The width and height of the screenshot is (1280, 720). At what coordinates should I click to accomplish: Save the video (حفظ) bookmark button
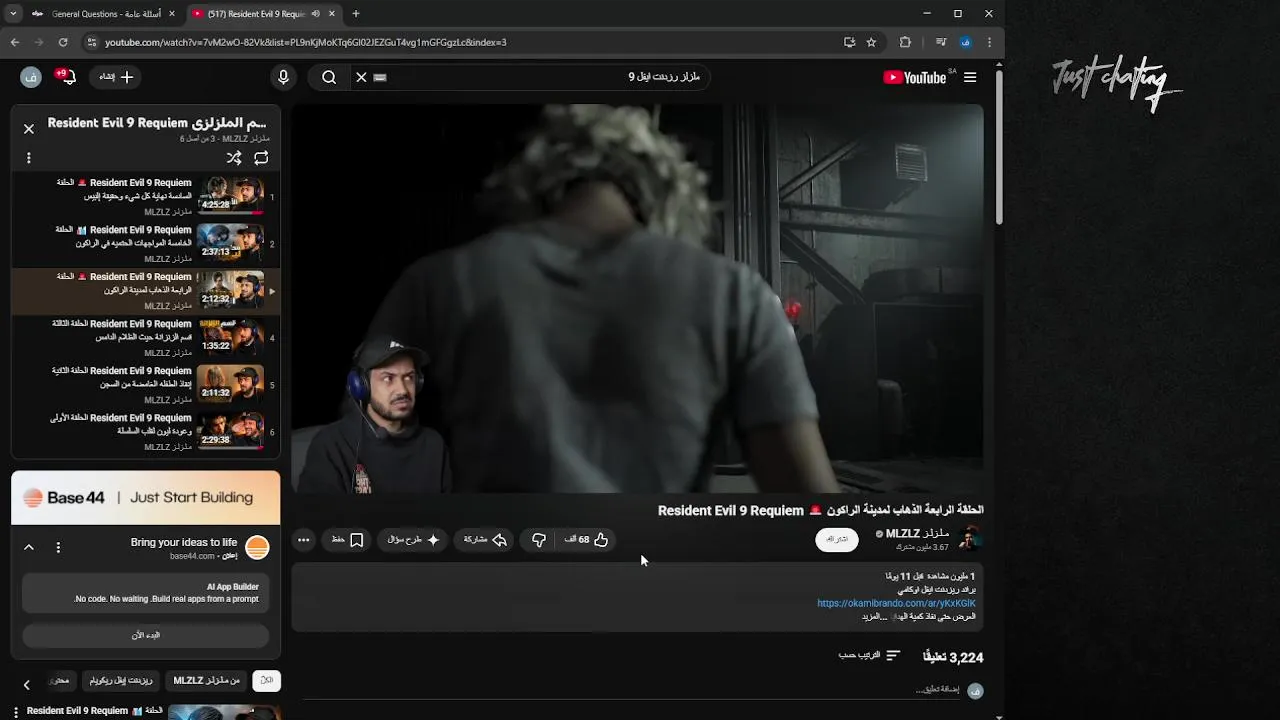(x=347, y=540)
